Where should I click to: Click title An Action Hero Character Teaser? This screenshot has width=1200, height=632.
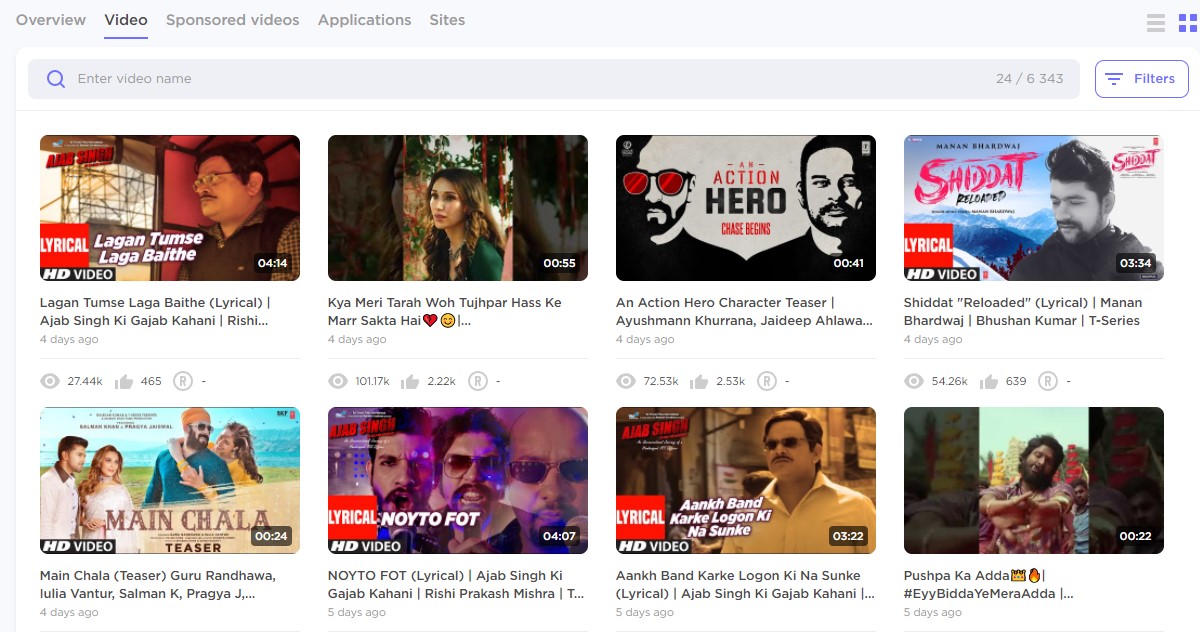tap(744, 311)
